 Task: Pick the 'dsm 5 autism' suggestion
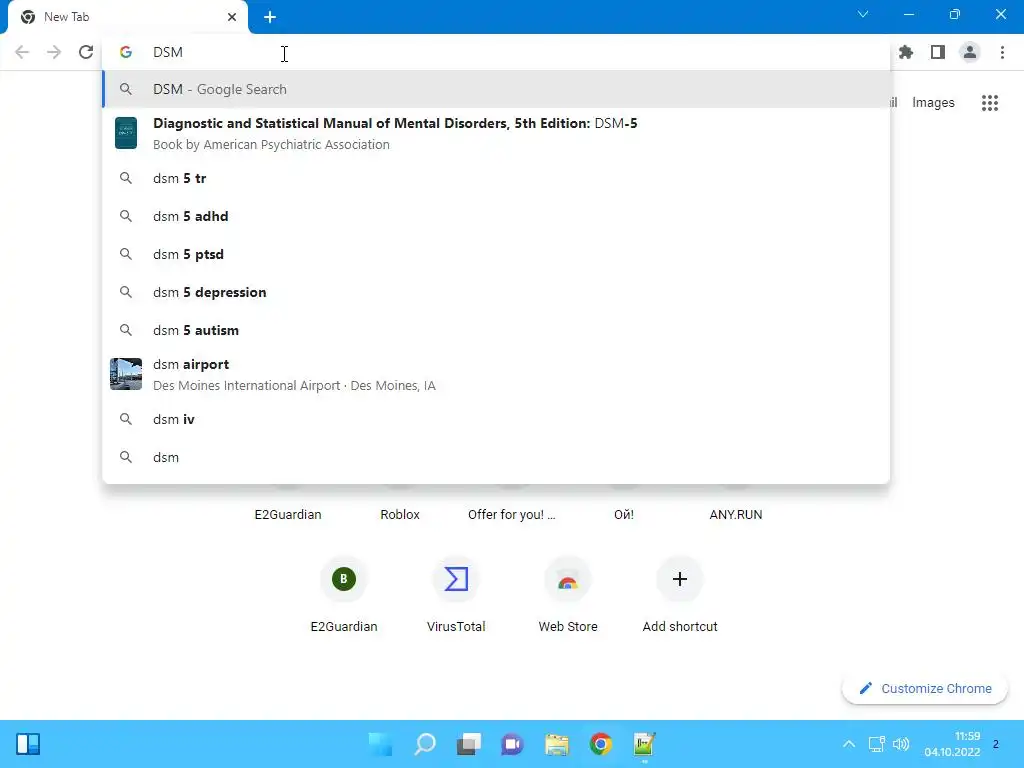tap(496, 330)
